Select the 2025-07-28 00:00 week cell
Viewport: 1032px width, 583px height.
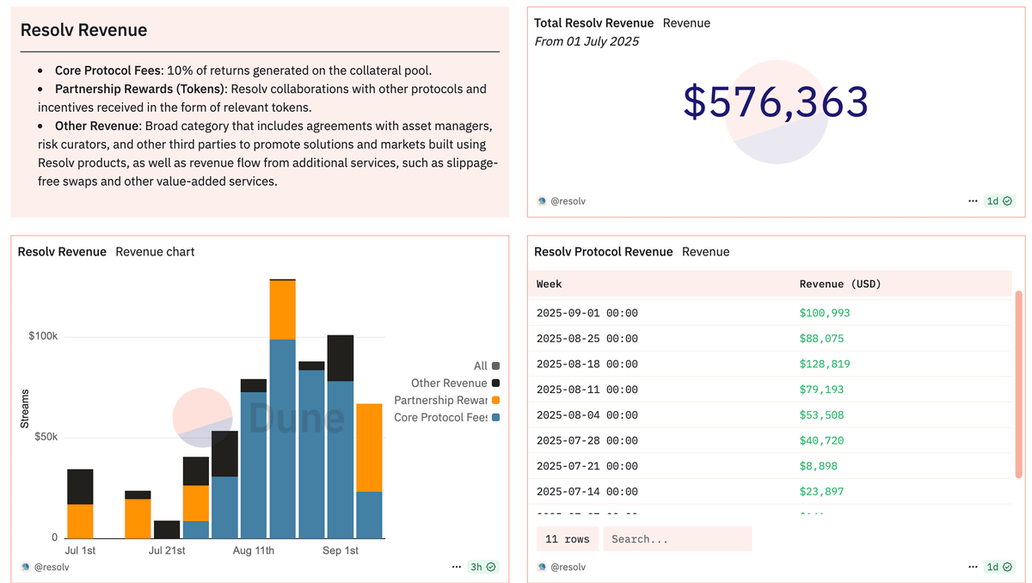pyautogui.click(x=587, y=441)
